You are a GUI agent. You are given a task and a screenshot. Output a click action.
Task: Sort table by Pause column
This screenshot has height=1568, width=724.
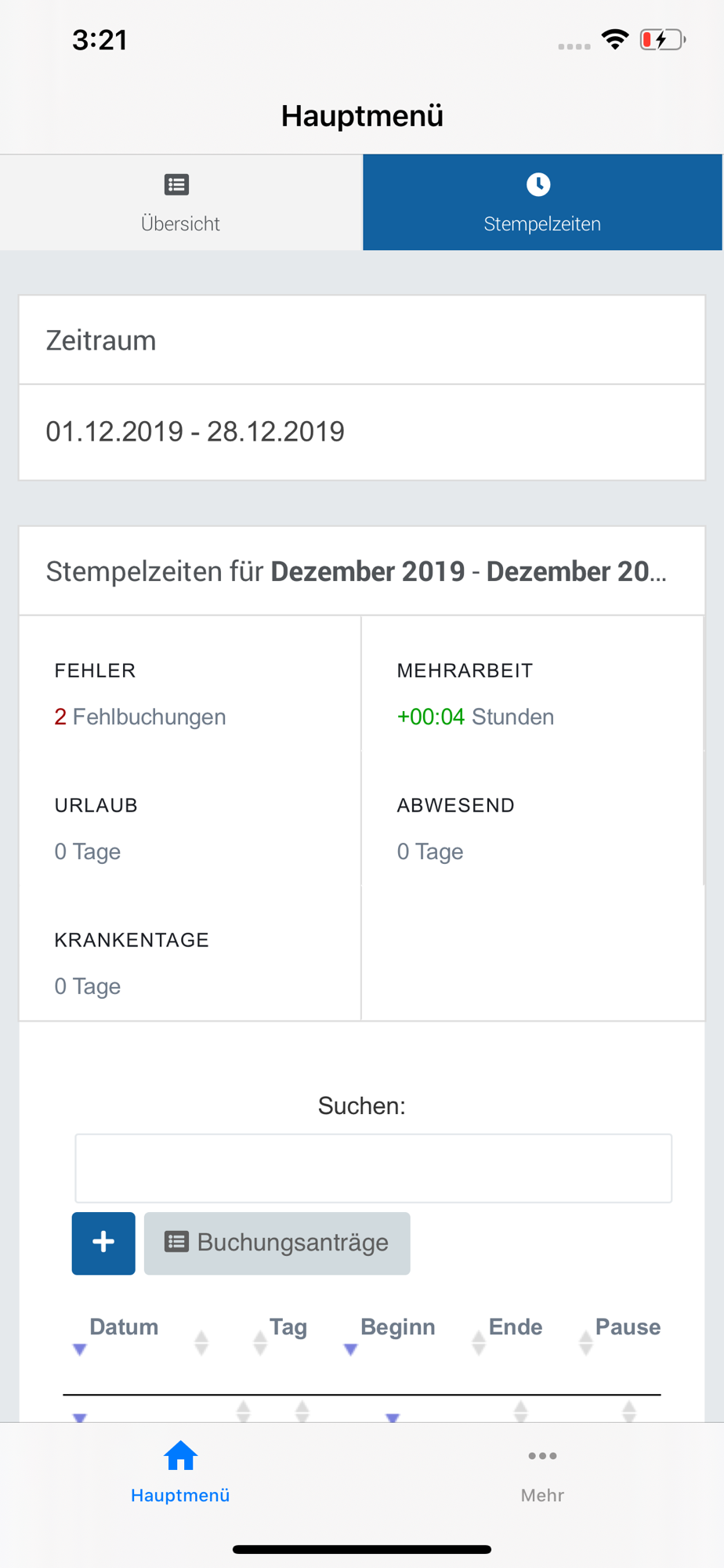tap(628, 1327)
